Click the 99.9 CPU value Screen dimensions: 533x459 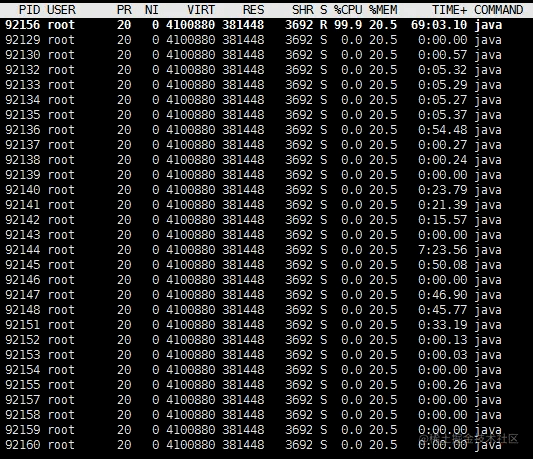(x=348, y=25)
